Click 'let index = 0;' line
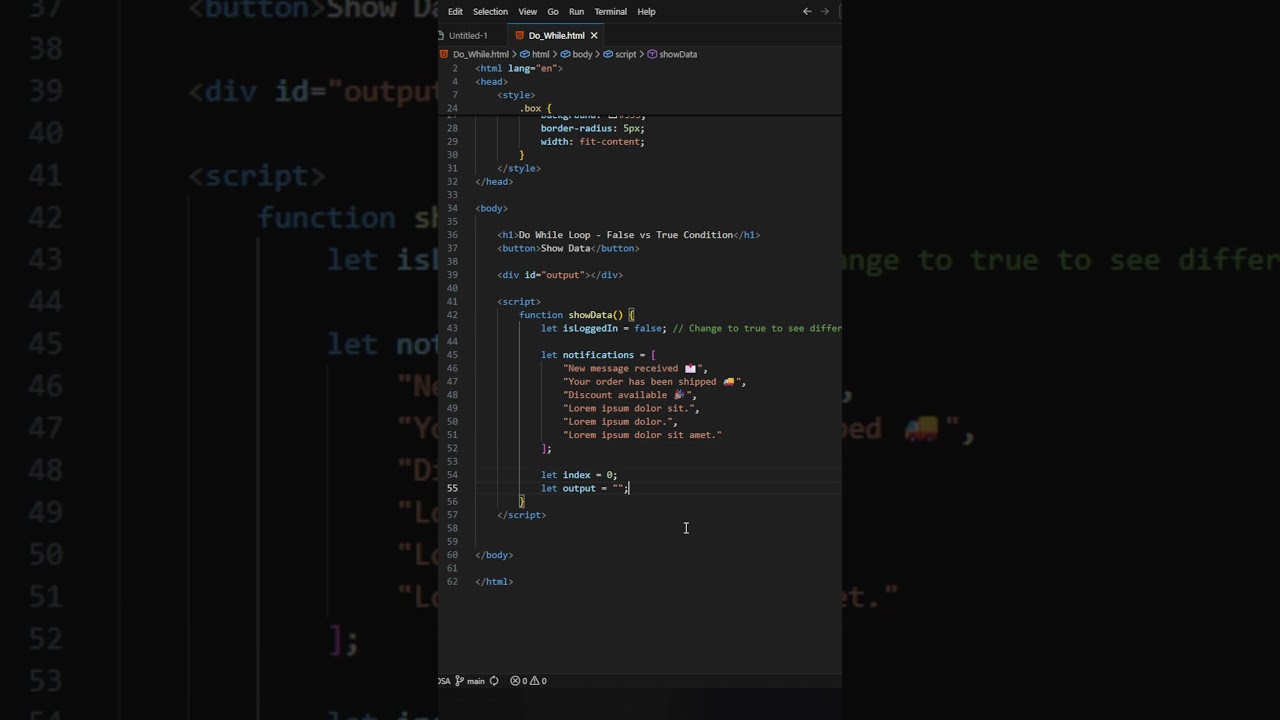The image size is (1280, 720). (579, 475)
